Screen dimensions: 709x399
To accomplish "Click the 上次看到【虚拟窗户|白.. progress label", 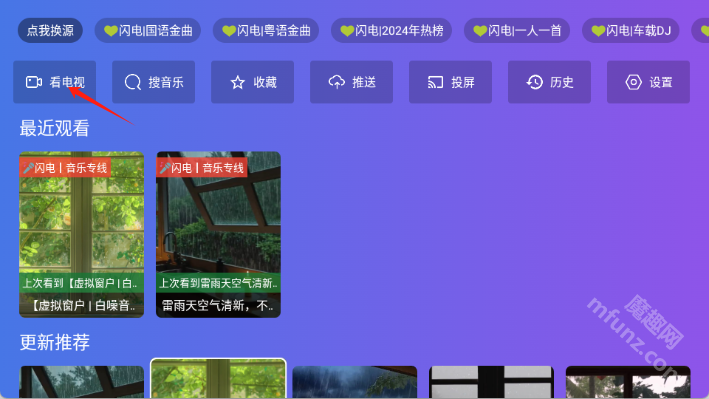I will 81,283.
